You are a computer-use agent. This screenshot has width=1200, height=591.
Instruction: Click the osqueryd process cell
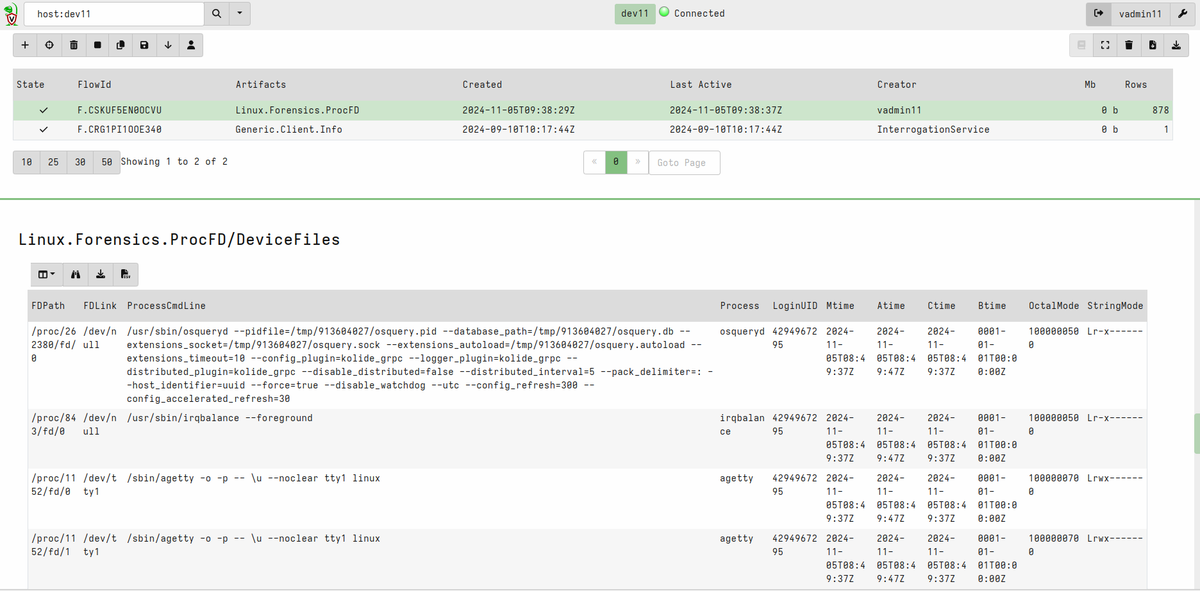(742, 330)
